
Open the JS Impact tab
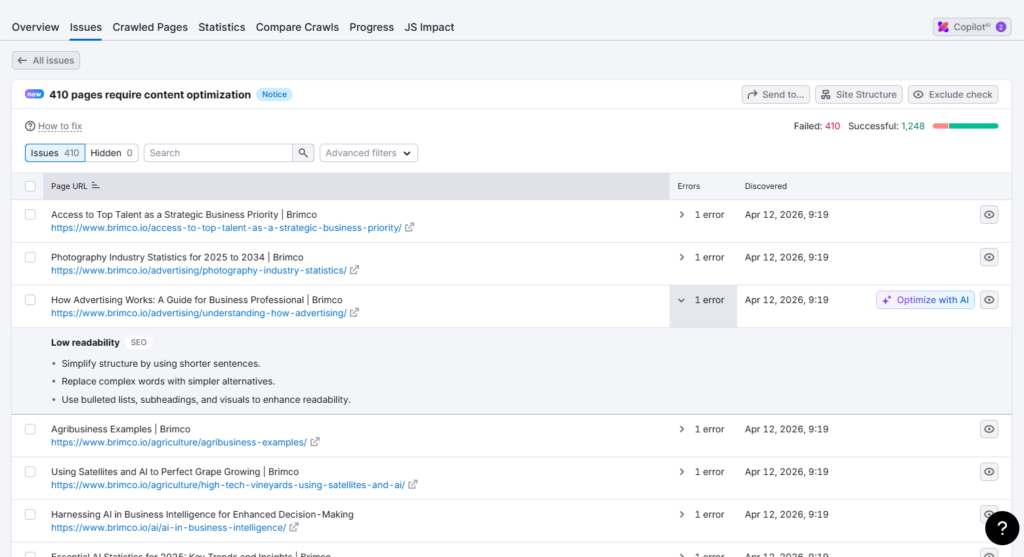click(x=429, y=27)
